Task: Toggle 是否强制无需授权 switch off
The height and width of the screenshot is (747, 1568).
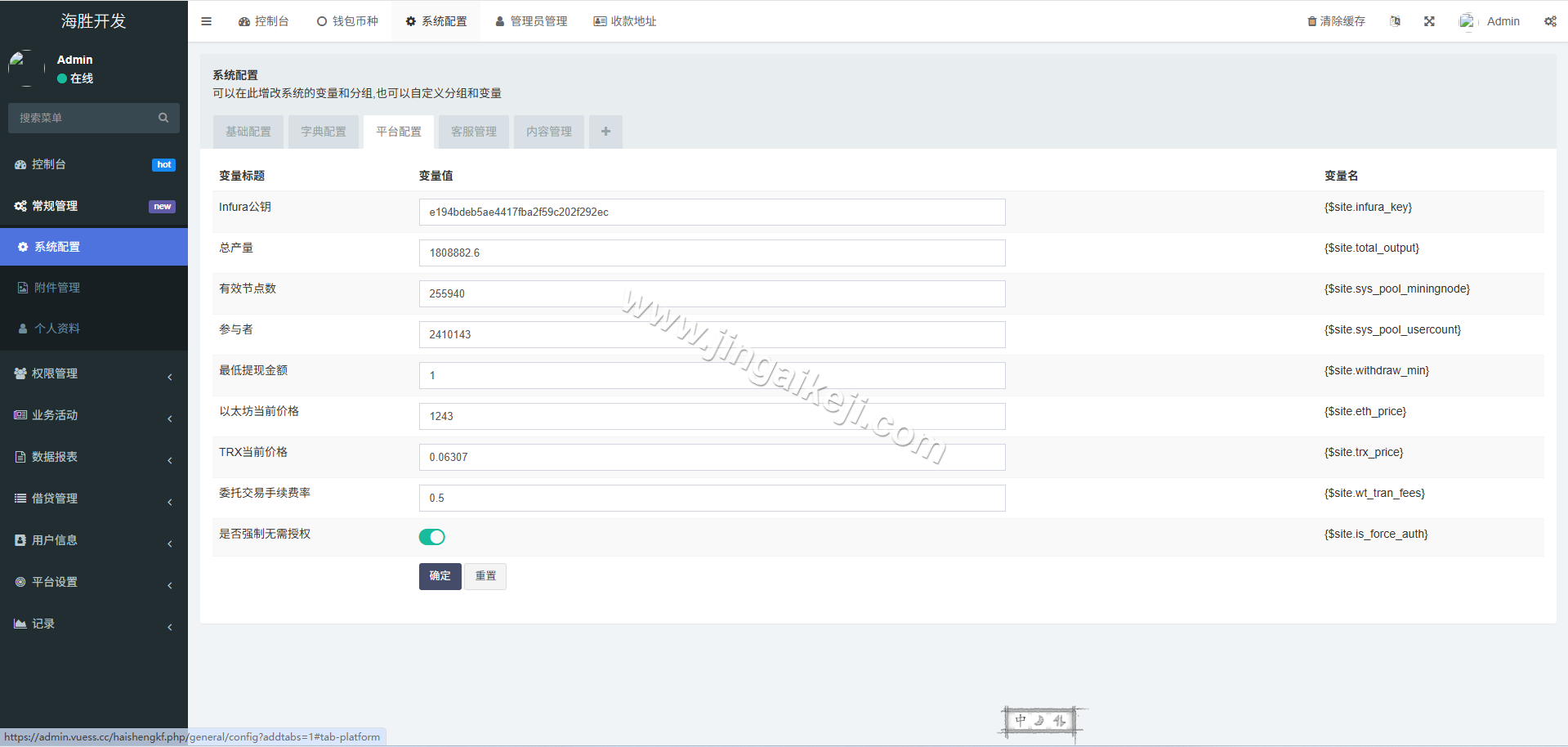Action: (432, 537)
